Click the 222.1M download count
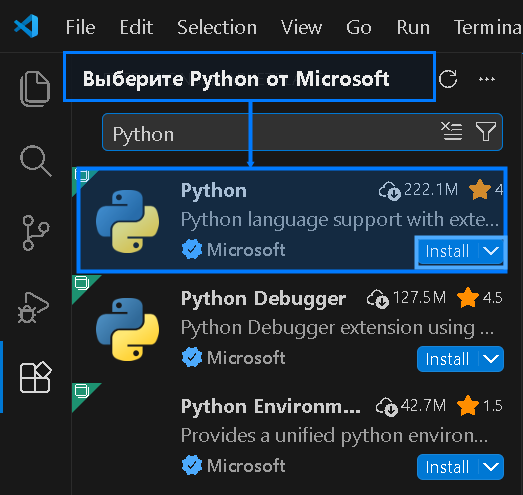The image size is (523, 495). pyautogui.click(x=431, y=189)
